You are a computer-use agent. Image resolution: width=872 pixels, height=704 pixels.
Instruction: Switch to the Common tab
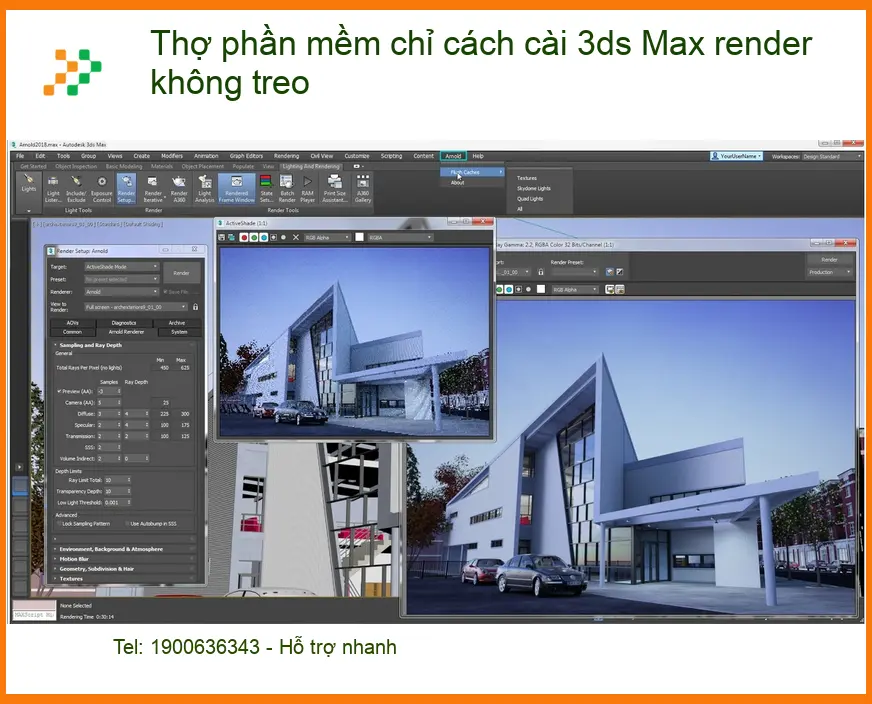pos(72,332)
